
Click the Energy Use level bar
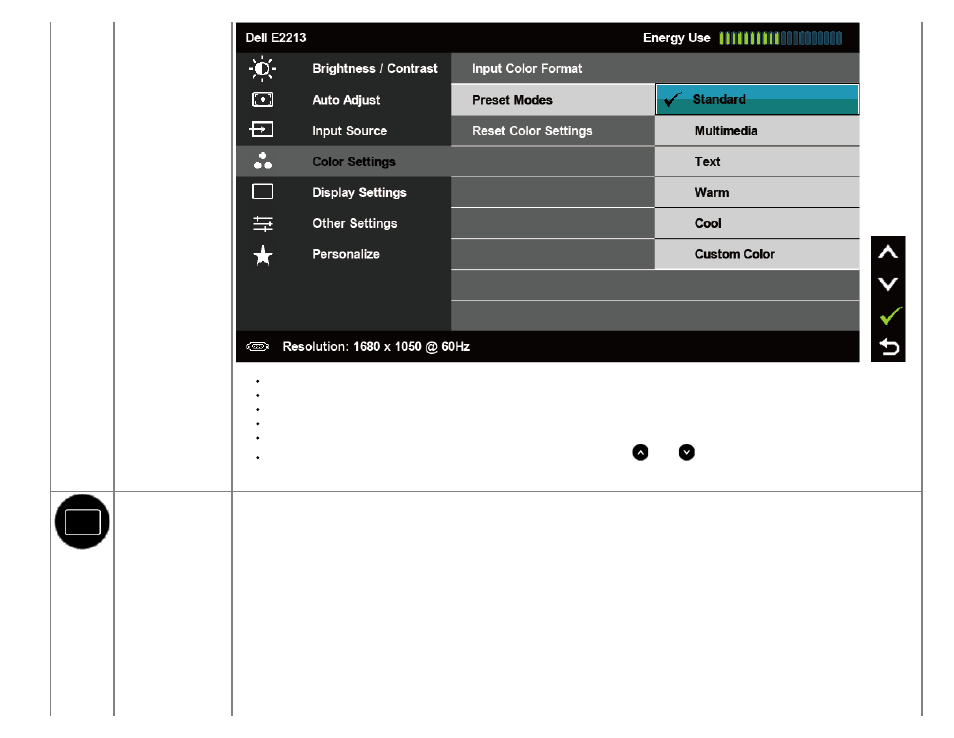pos(781,38)
